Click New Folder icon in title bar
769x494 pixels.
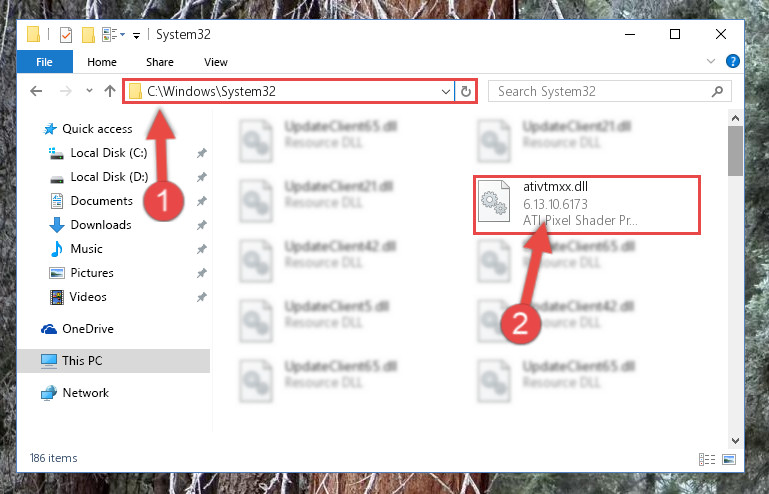coord(88,35)
